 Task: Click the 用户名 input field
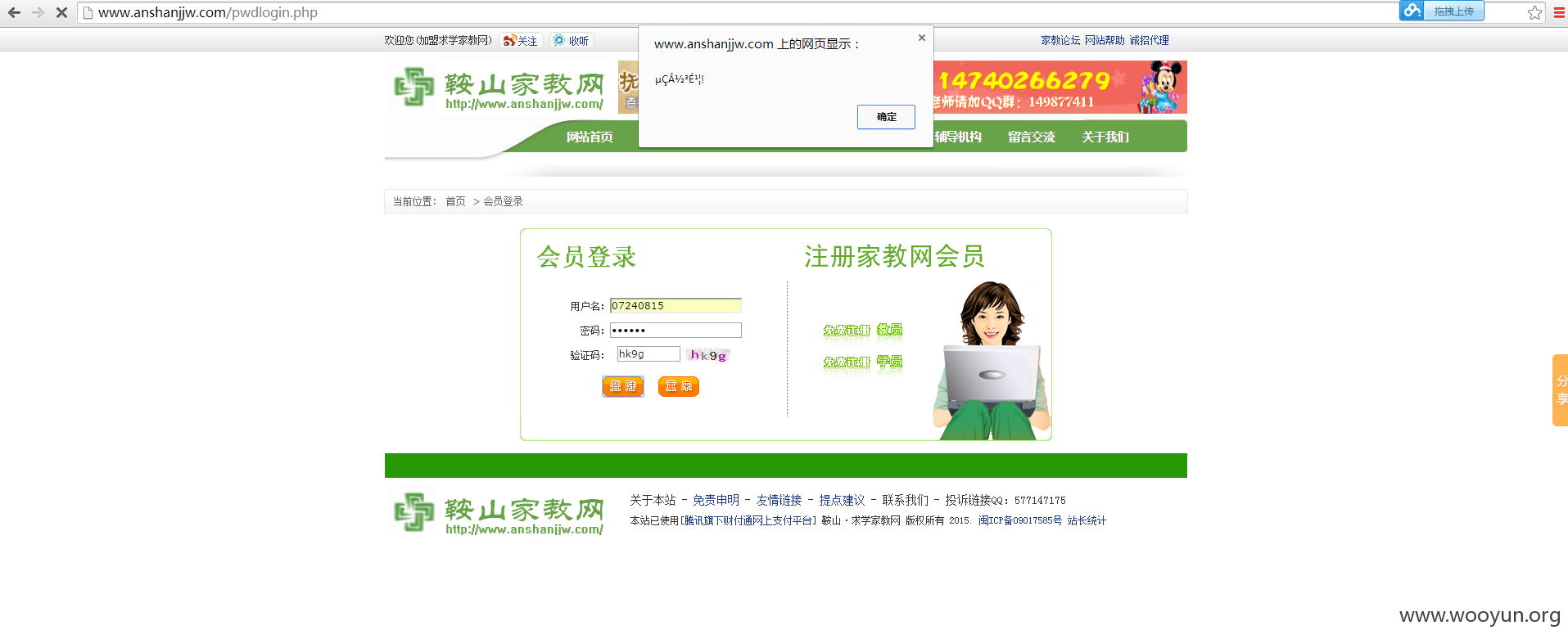click(676, 306)
